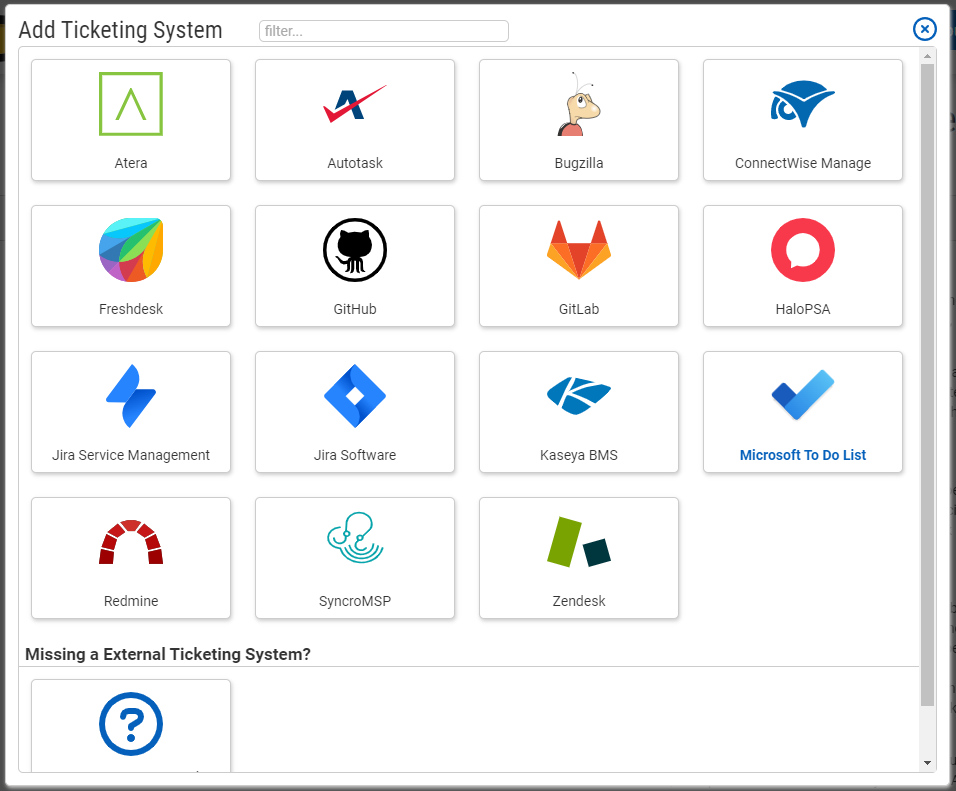The image size is (956, 791).
Task: Click the scrollbar down arrow
Action: coord(927,762)
